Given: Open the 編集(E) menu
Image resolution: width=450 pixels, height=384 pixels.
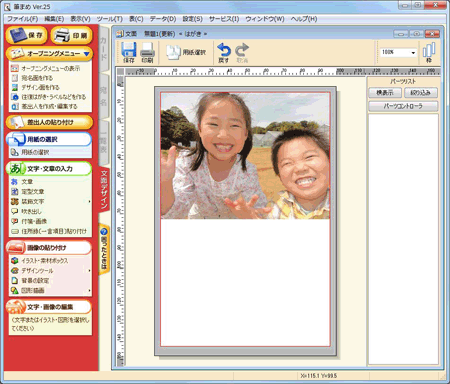Looking at the screenshot, I should click(x=54, y=19).
